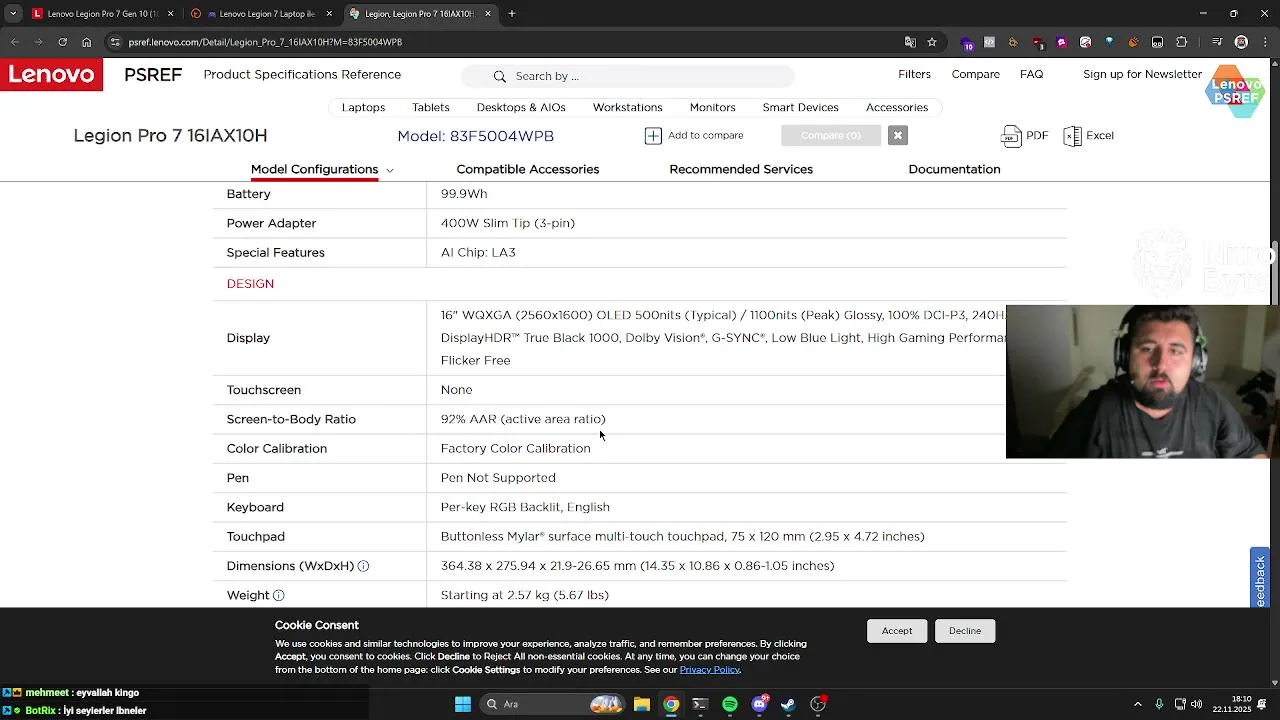Click the browser address bar URL
The height and width of the screenshot is (720, 1280).
(x=265, y=42)
